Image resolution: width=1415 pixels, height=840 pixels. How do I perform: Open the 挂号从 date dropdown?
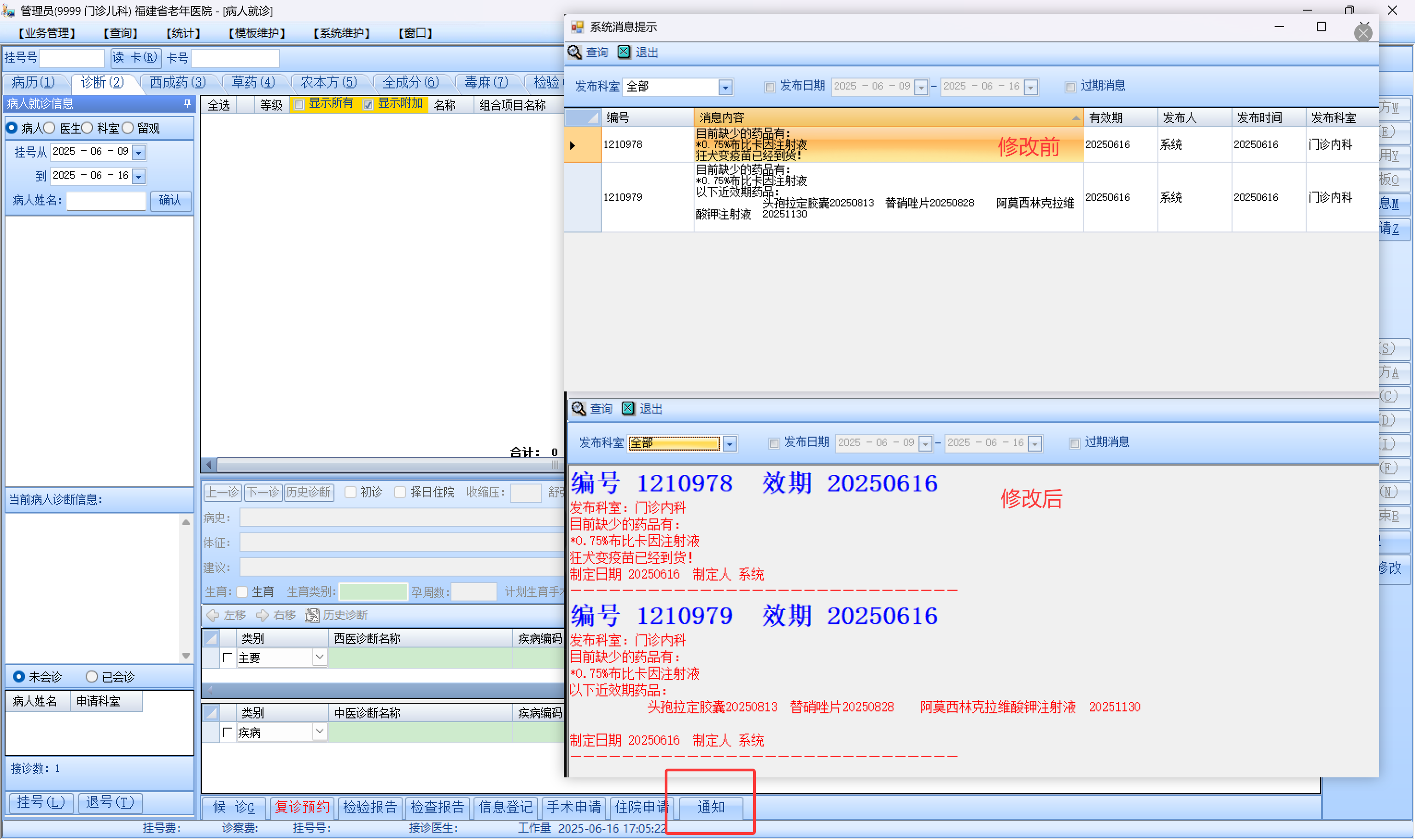coord(139,152)
